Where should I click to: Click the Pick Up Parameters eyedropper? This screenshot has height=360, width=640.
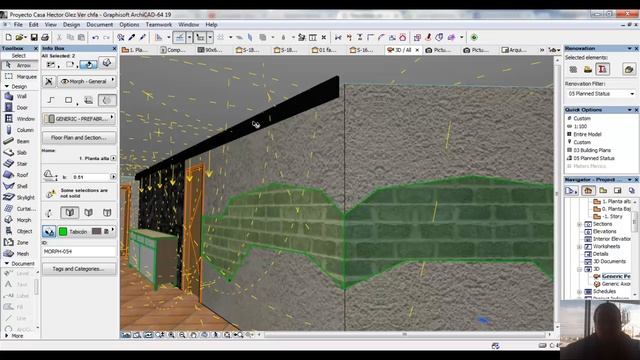click(x=132, y=37)
